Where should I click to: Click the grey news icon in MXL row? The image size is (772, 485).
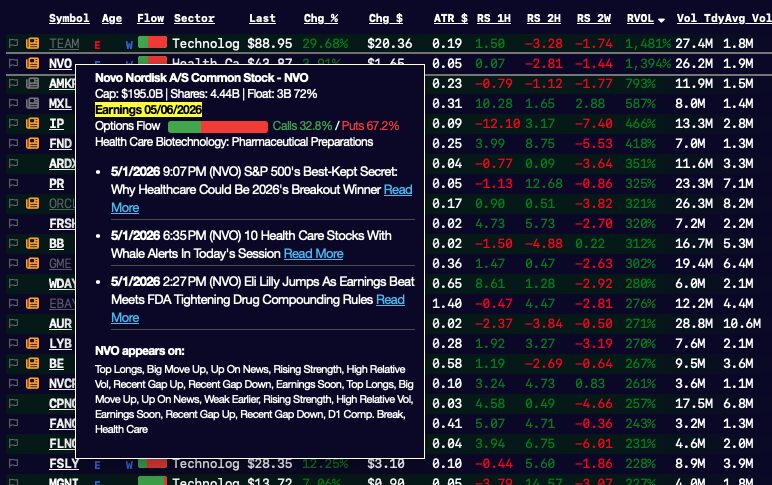(x=32, y=103)
